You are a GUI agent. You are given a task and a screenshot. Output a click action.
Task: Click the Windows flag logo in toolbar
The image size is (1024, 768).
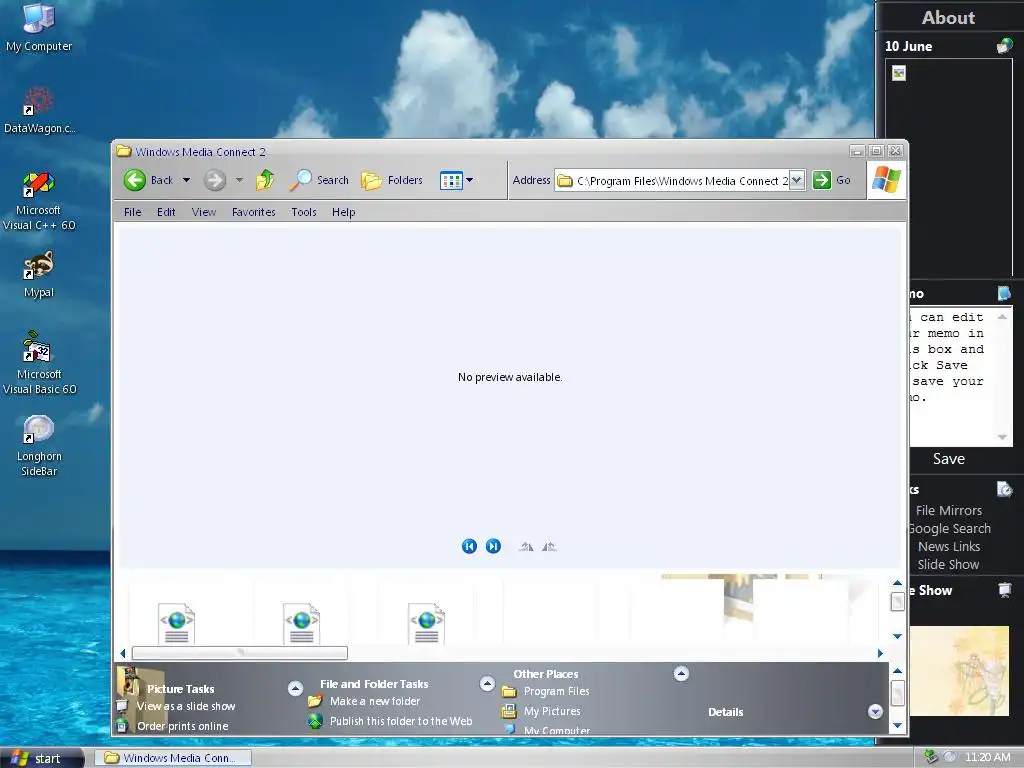(x=886, y=180)
